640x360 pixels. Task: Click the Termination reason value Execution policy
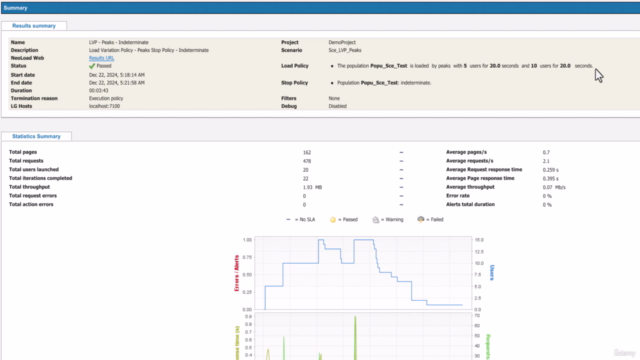pos(106,98)
